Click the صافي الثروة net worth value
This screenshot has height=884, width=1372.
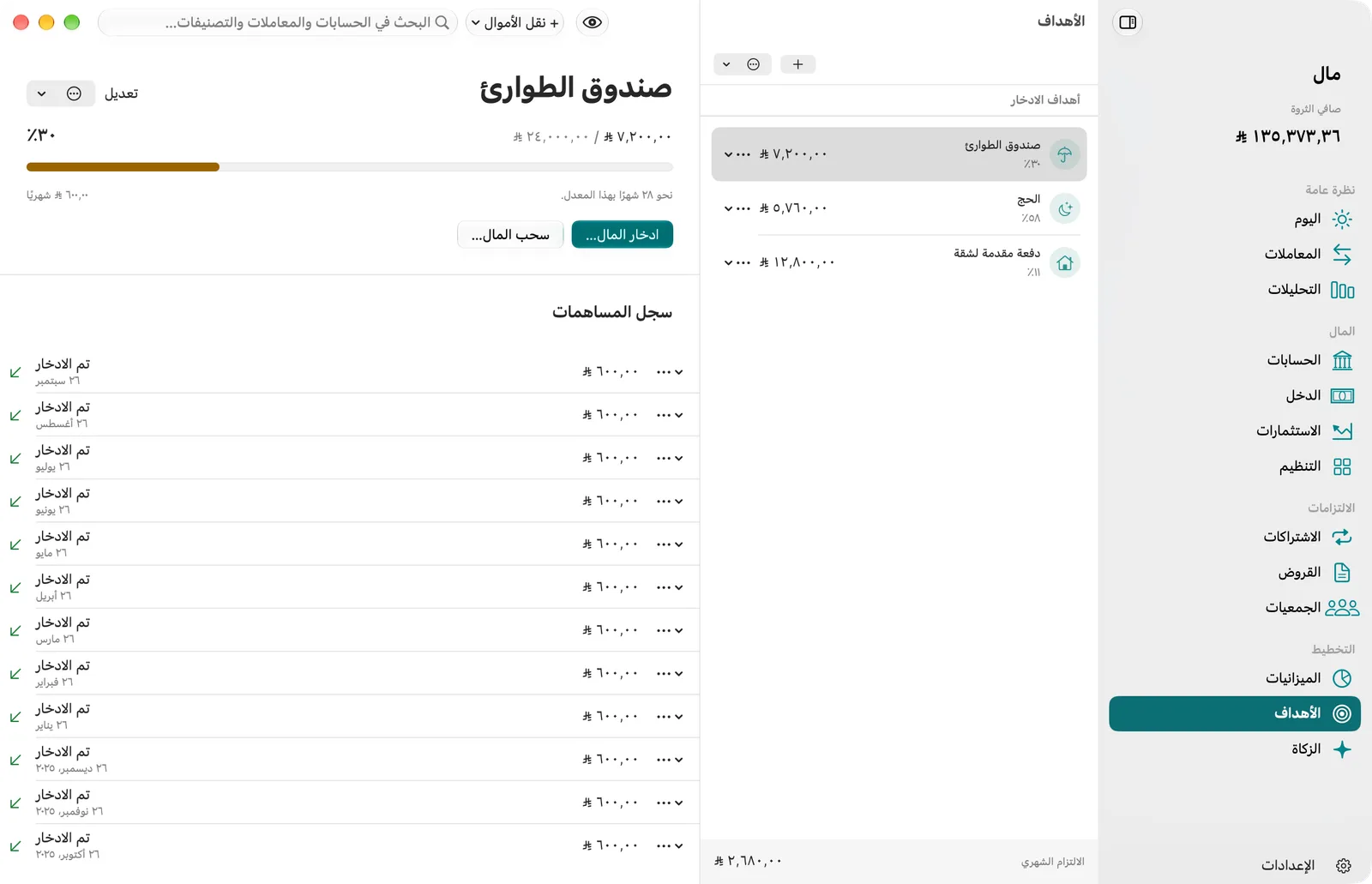(x=1288, y=136)
